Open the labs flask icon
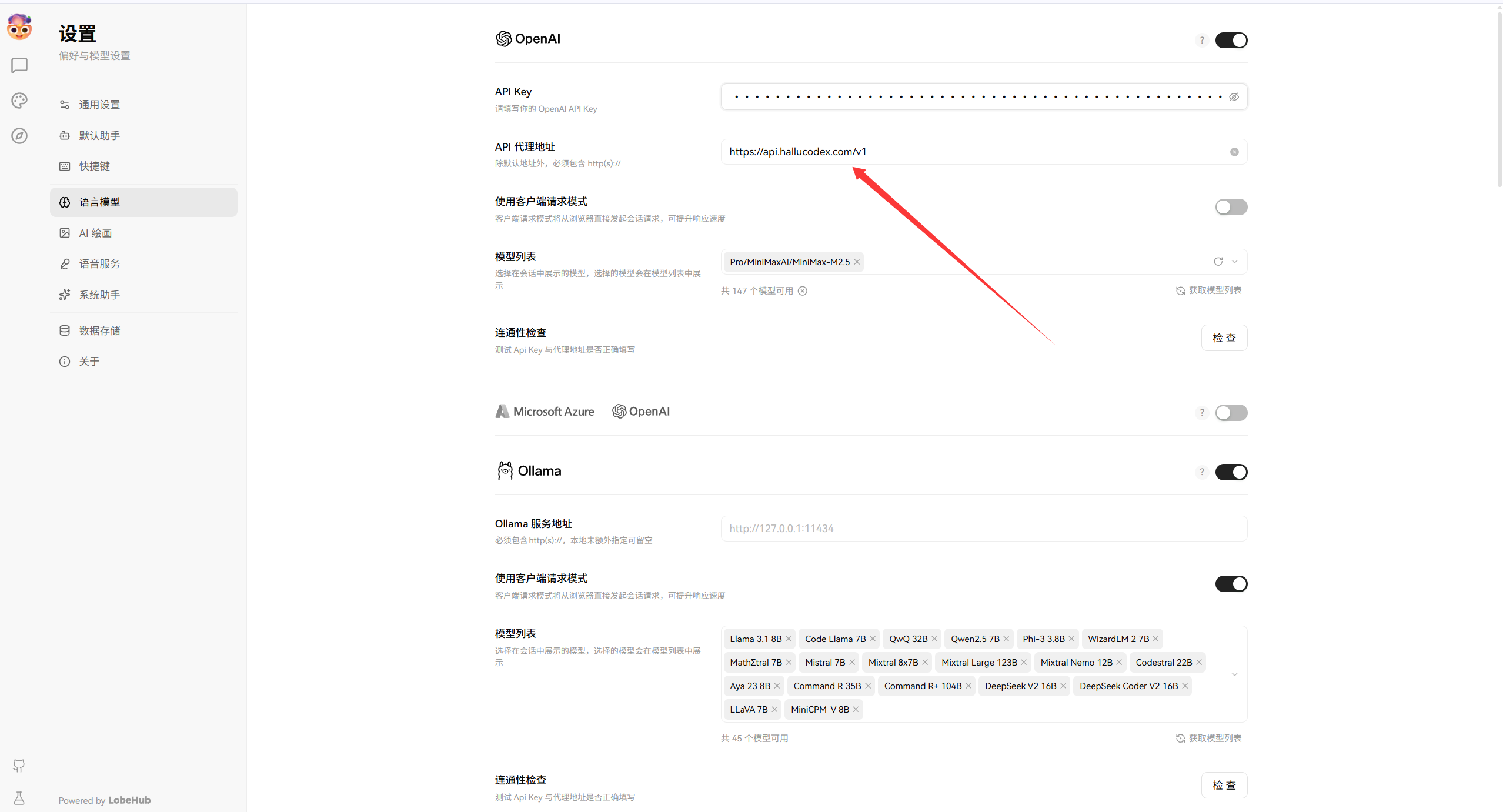The width and height of the screenshot is (1503, 812). [x=19, y=798]
